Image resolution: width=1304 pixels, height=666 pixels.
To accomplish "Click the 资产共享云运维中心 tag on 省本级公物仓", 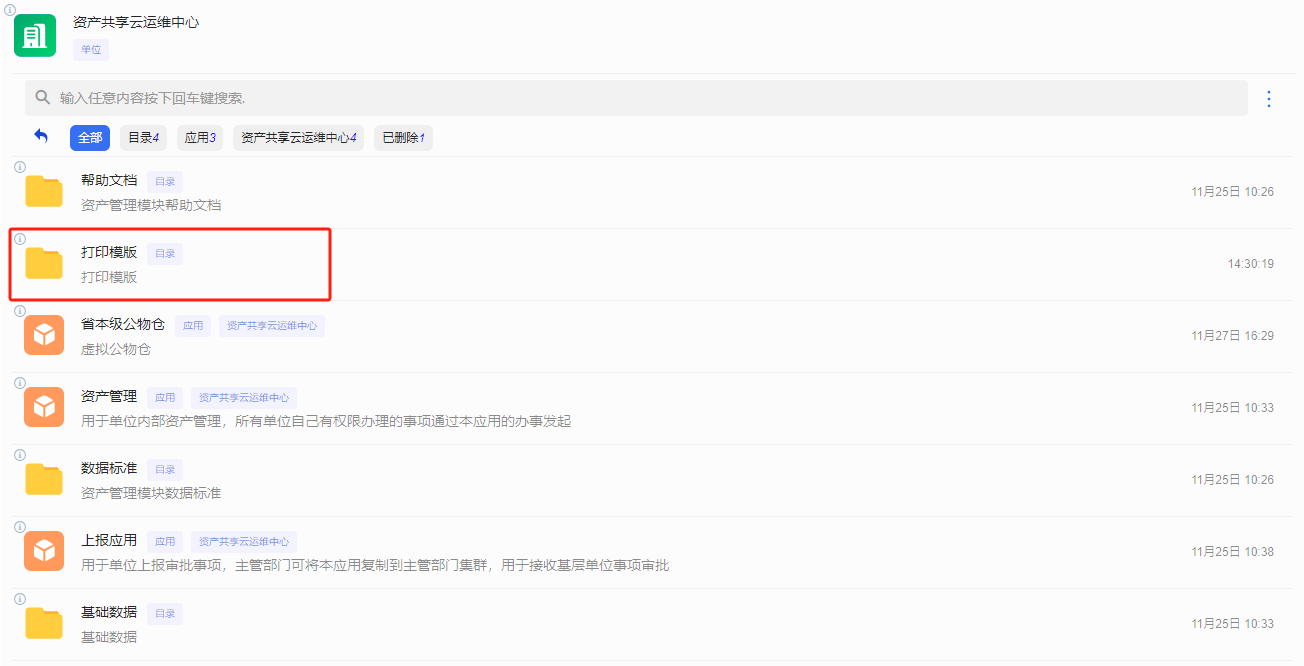I will pyautogui.click(x=271, y=325).
